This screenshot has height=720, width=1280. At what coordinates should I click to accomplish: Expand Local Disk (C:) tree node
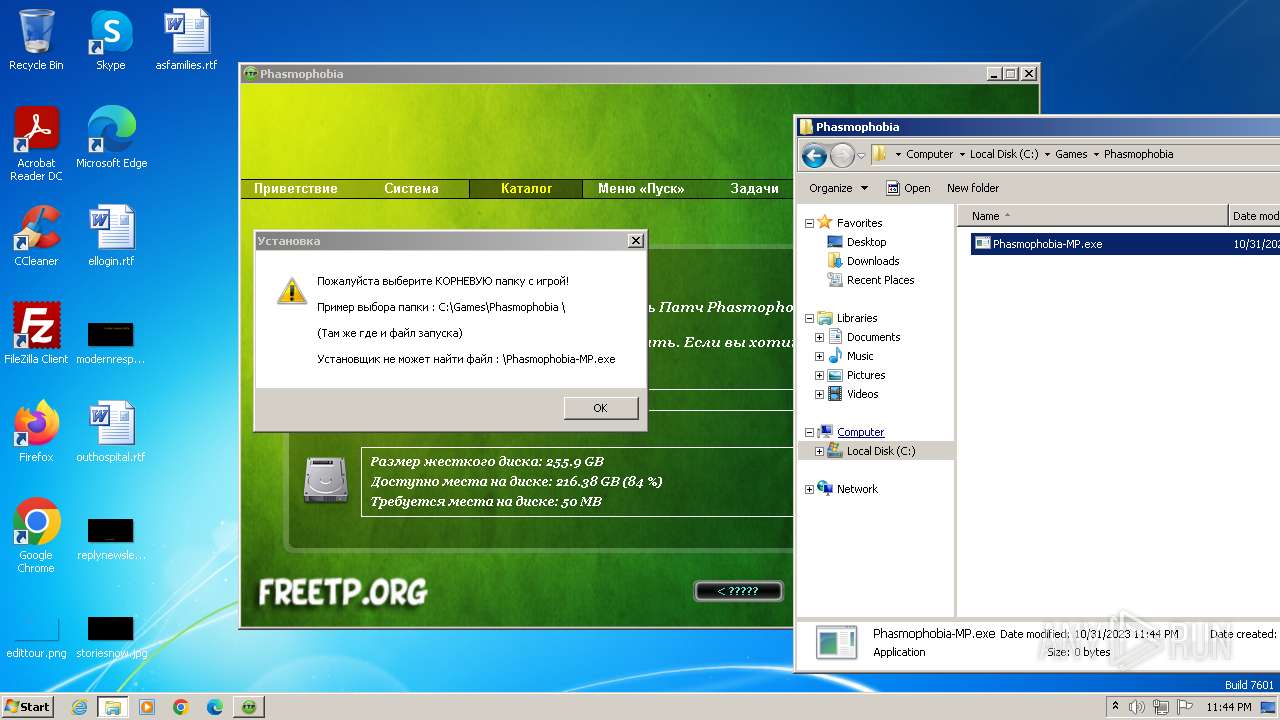[819, 451]
